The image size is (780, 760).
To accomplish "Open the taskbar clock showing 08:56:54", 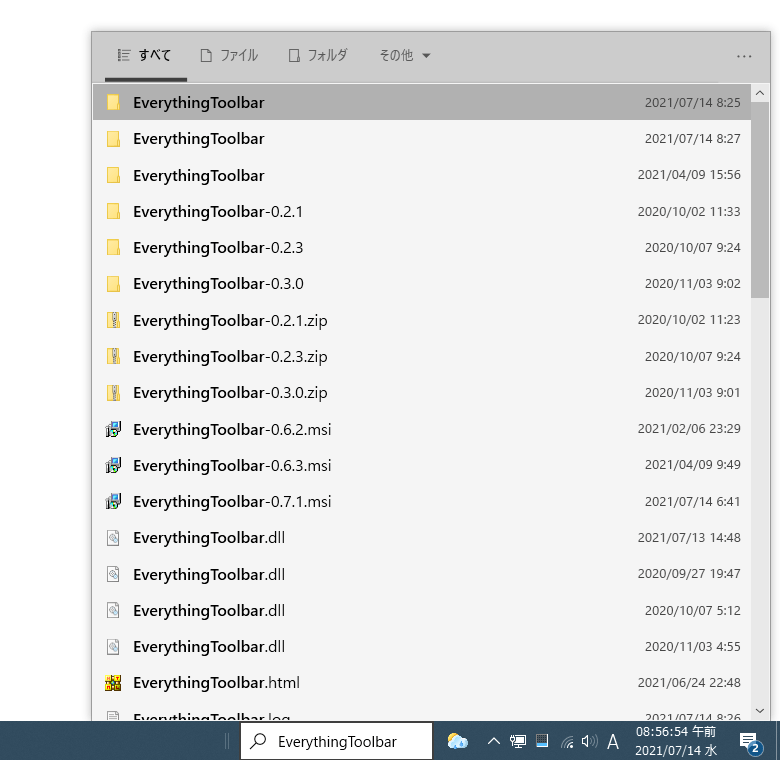I will (676, 741).
